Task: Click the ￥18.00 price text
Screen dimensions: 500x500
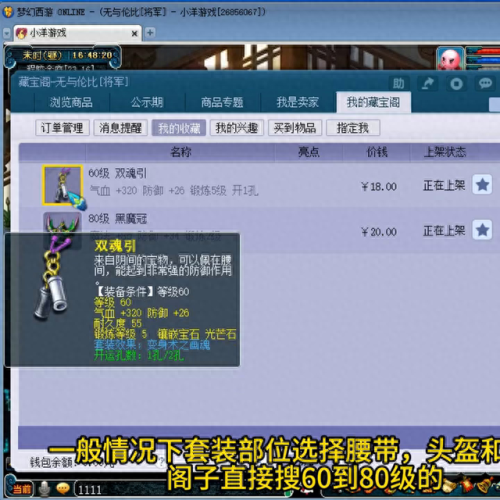Action: pos(379,186)
